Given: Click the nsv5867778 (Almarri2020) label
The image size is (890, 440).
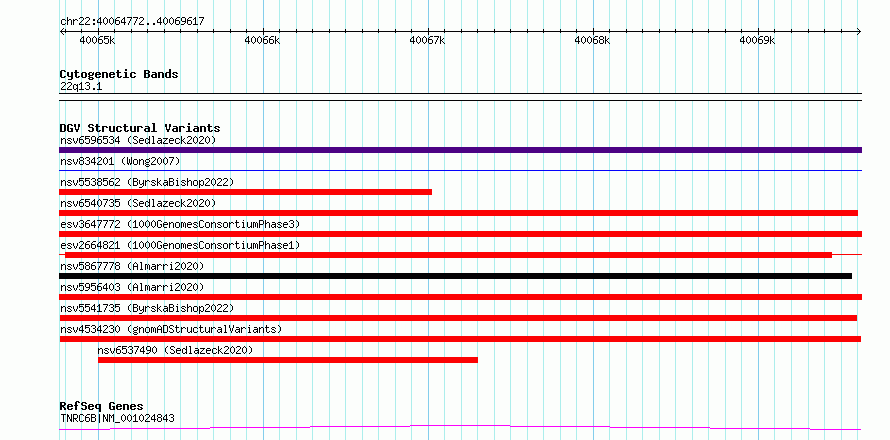Looking at the screenshot, I should [132, 266].
